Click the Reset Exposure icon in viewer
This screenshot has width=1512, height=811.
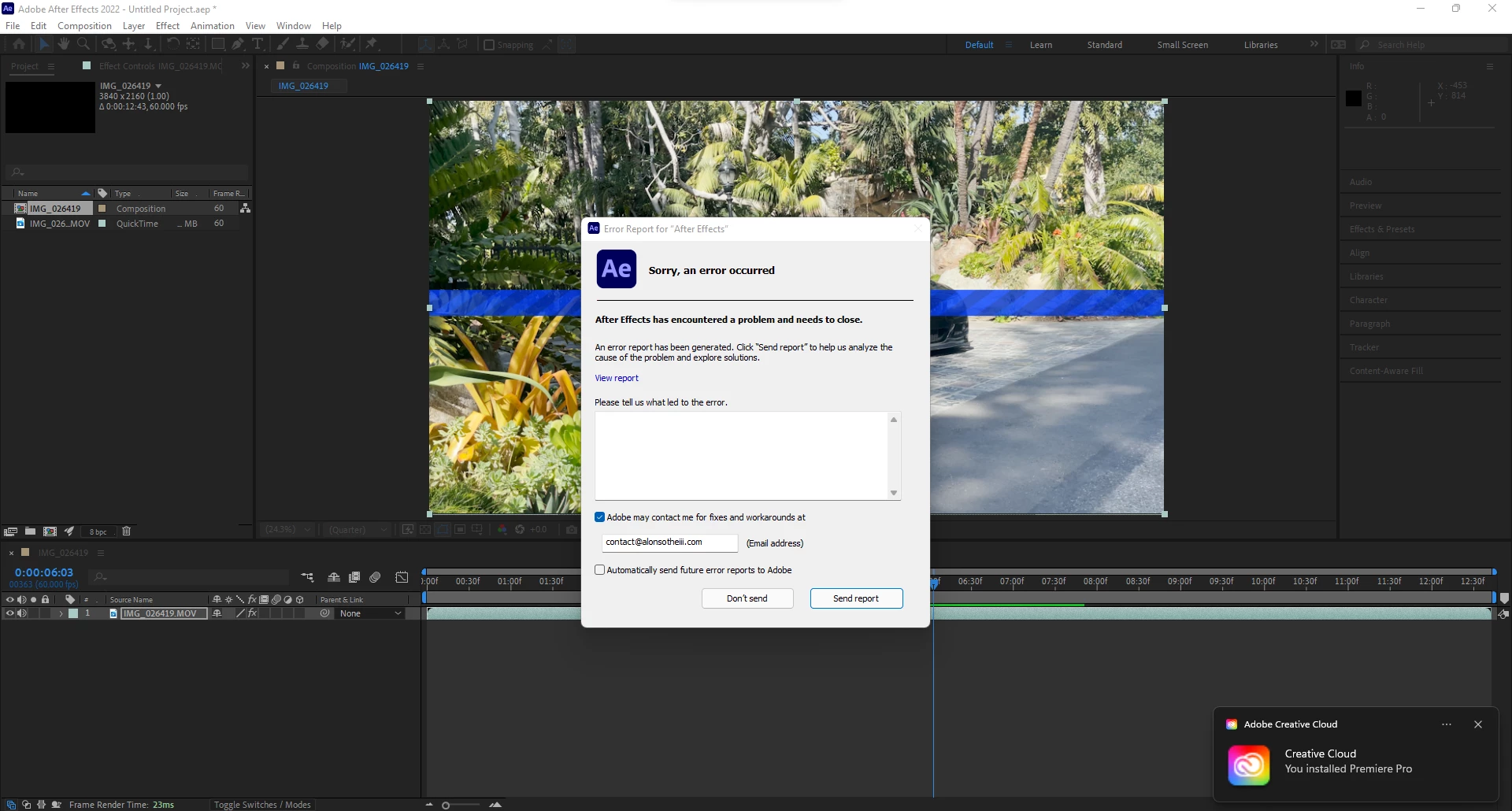point(520,530)
